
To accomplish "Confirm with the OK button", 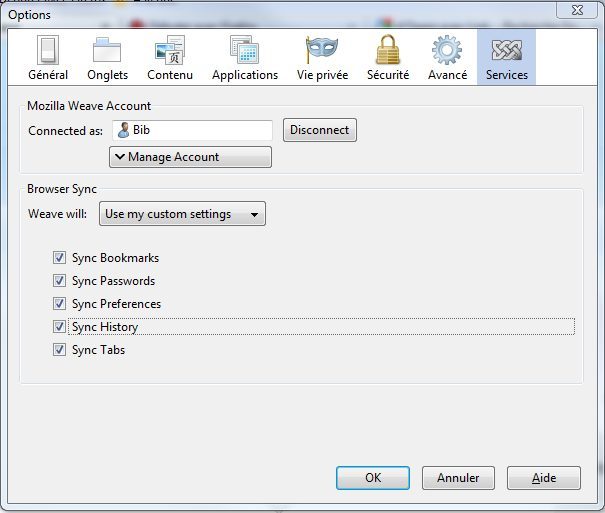I will tap(373, 478).
